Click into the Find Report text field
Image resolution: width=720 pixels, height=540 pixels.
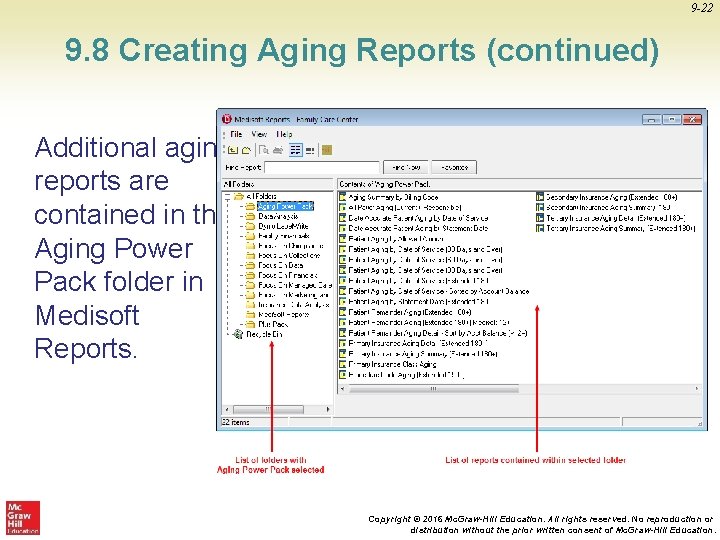click(322, 168)
